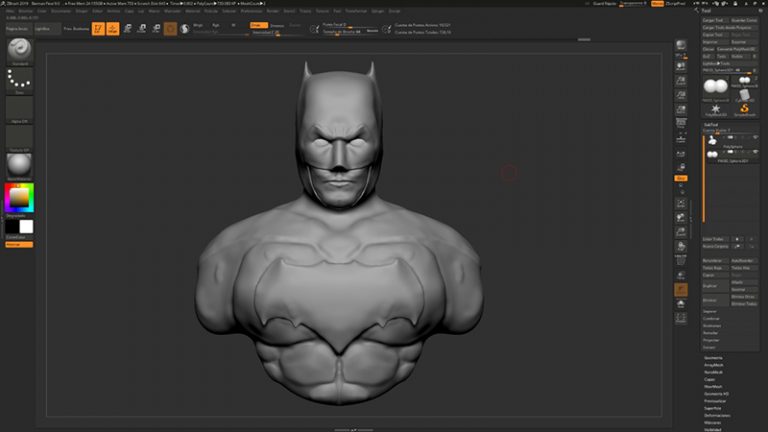This screenshot has width=768, height=432.
Task: Toggle Solo mode on right shelf
Action: tap(681, 304)
